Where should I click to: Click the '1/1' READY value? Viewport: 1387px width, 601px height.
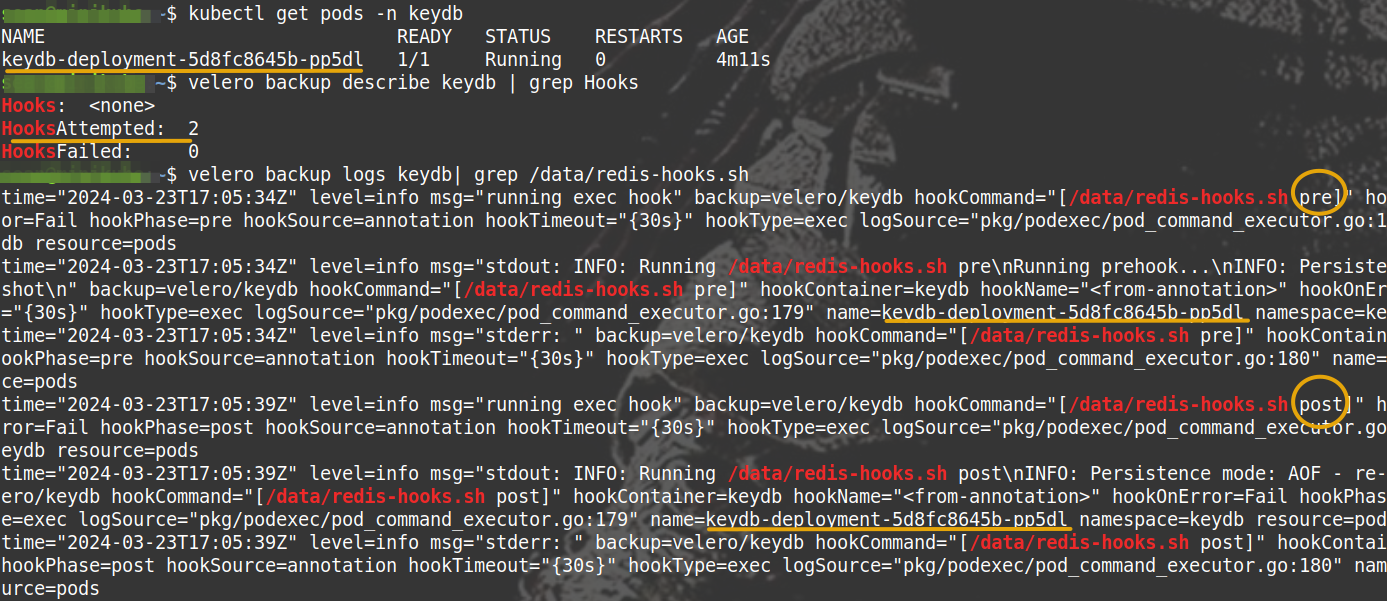point(413,60)
